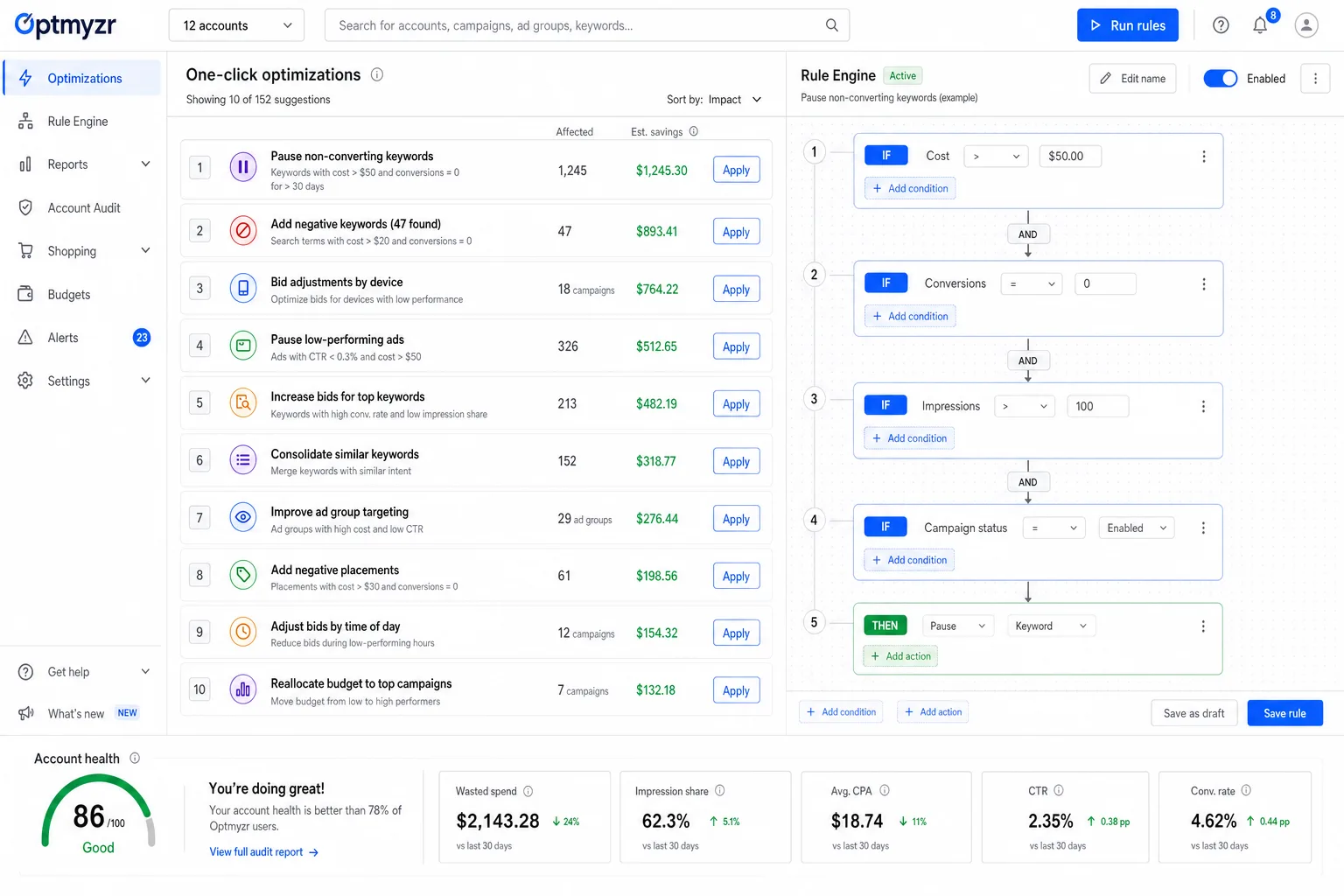Click the chart icon for Reallocate budget
This screenshot has height=896, width=1344.
pos(243,689)
